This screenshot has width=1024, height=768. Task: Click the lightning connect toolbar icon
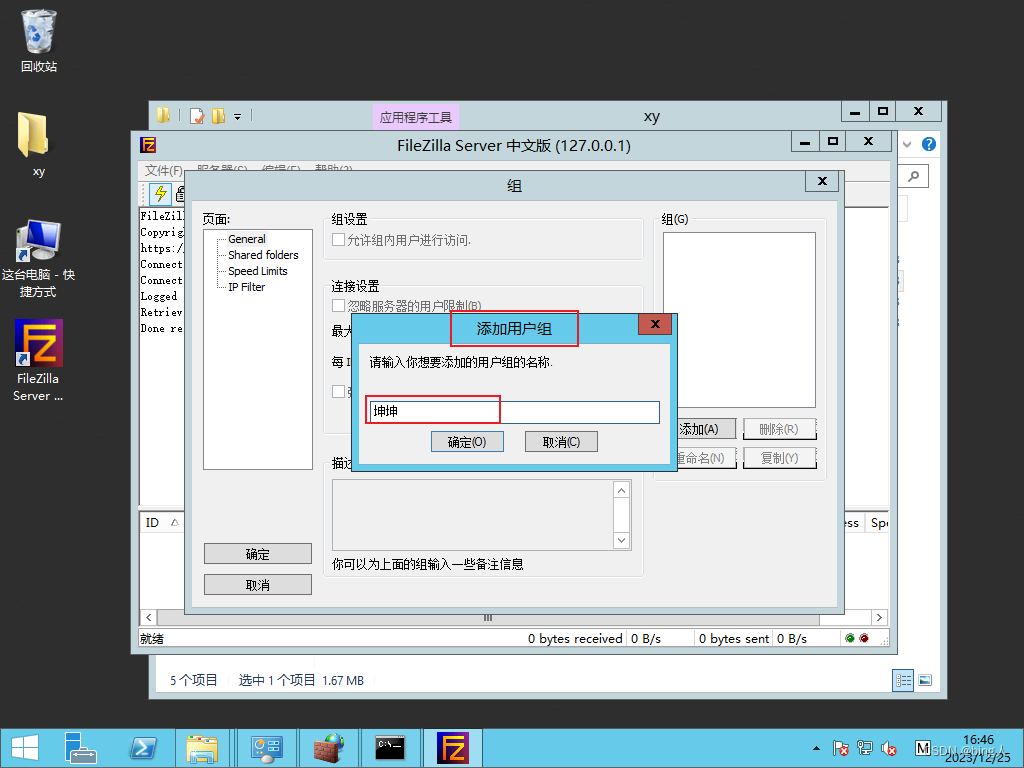pyautogui.click(x=160, y=194)
